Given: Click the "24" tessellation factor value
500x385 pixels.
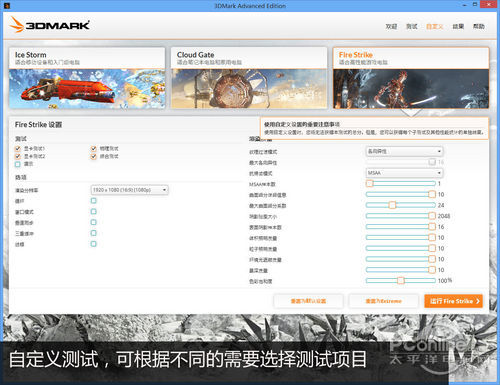Looking at the screenshot, I should point(441,205).
